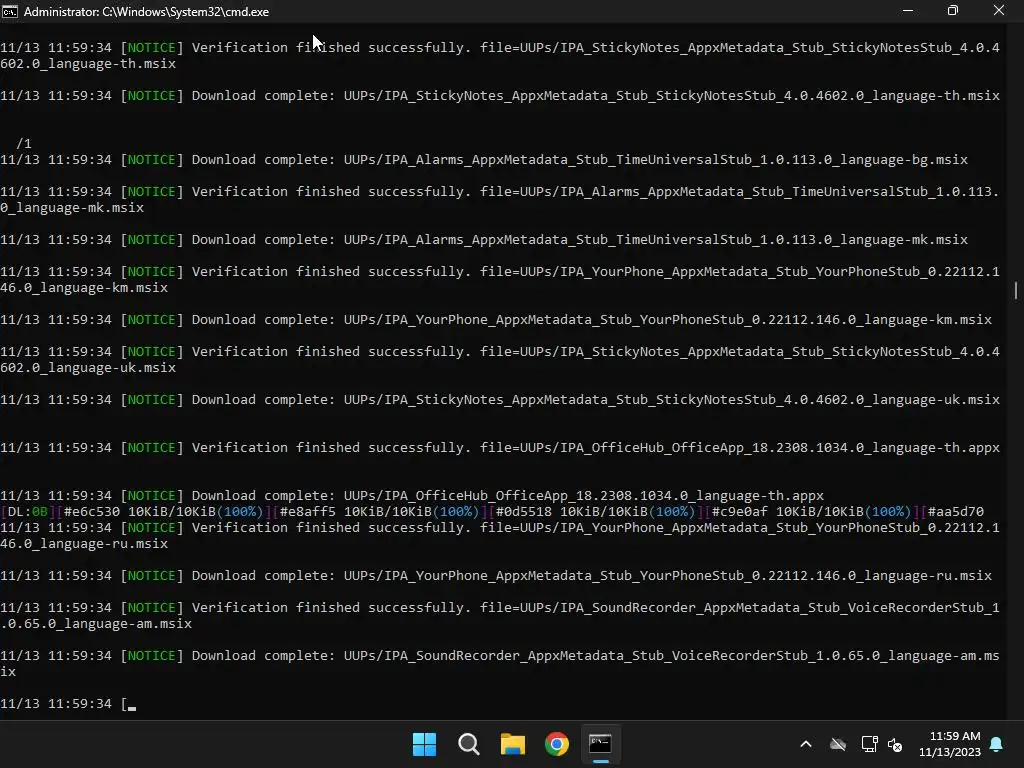Screen dimensions: 1024x768
Task: Click Download complete line for StickyNotesStub language-th.msix
Action: pos(500,96)
